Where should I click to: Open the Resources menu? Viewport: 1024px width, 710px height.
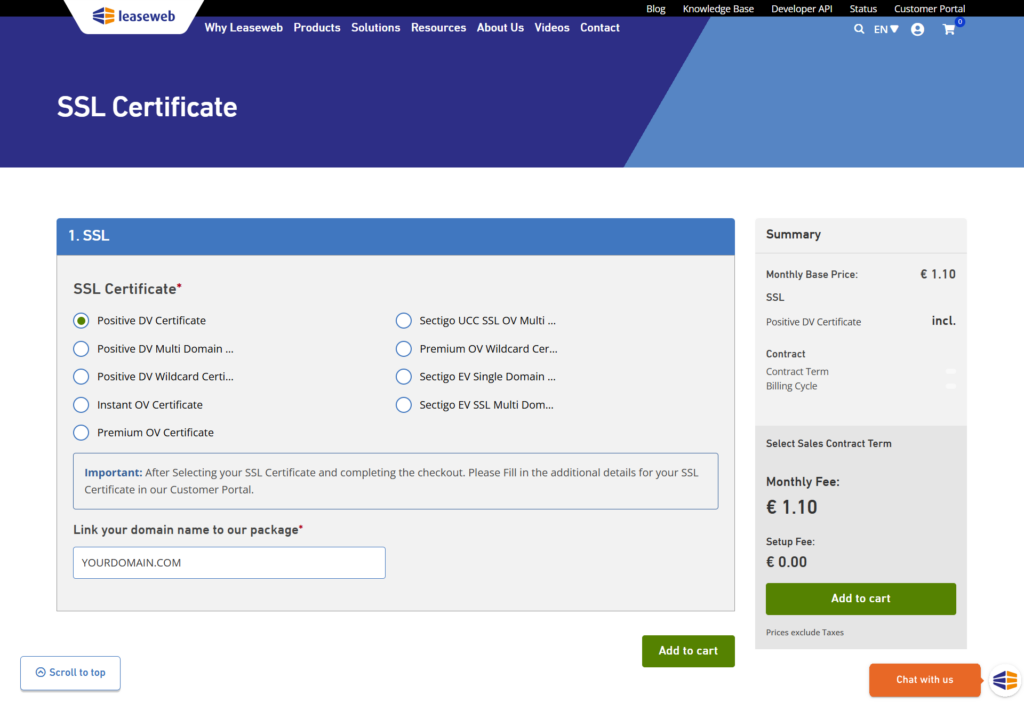click(438, 27)
